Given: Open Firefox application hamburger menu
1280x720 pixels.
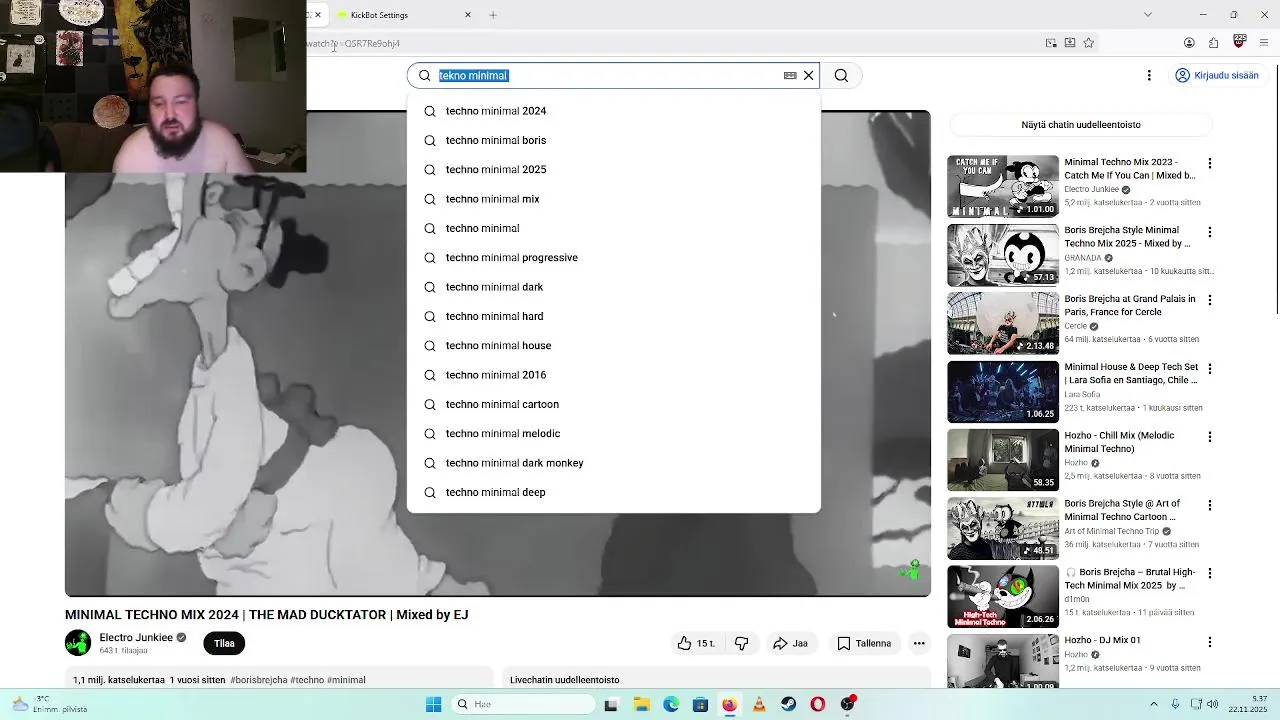Looking at the screenshot, I should tap(1264, 43).
